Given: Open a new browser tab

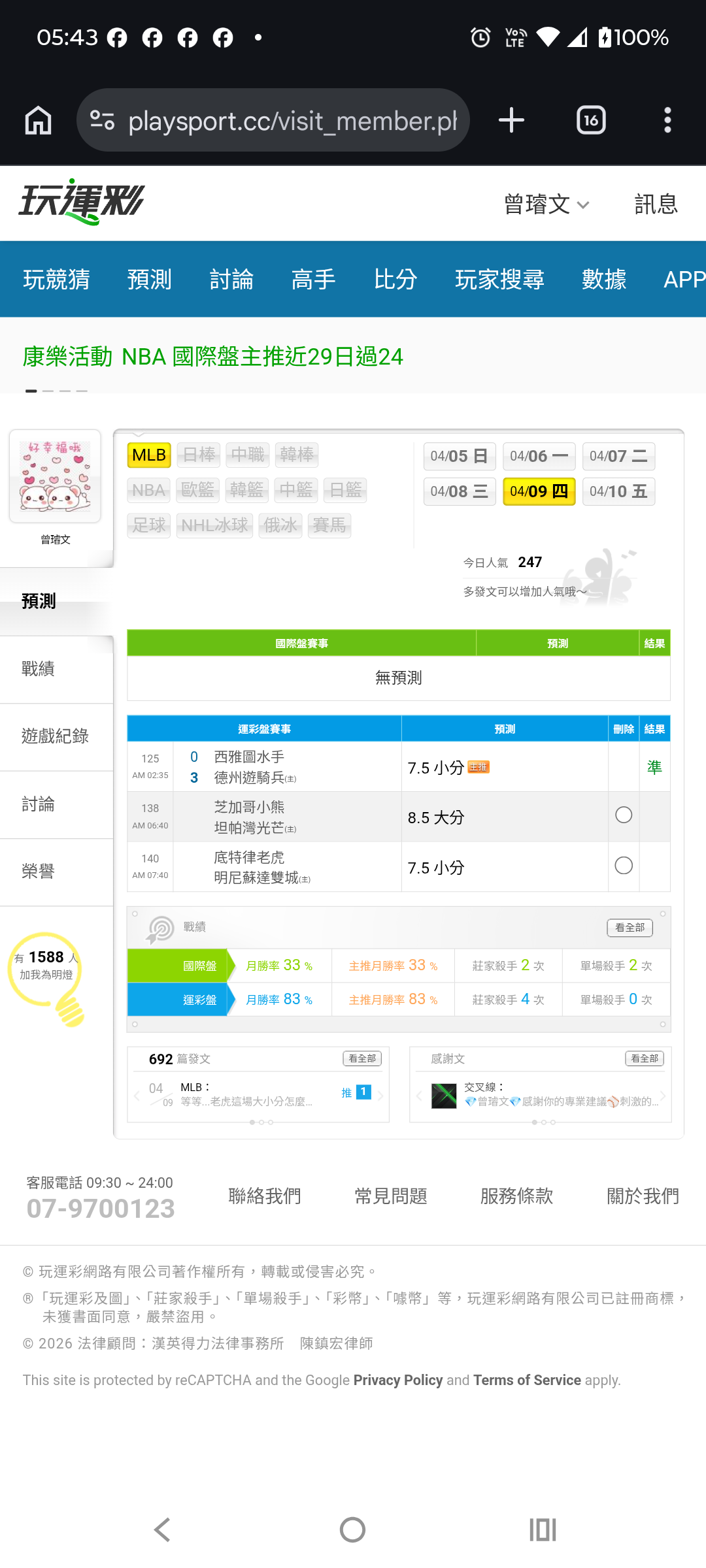Looking at the screenshot, I should click(511, 120).
